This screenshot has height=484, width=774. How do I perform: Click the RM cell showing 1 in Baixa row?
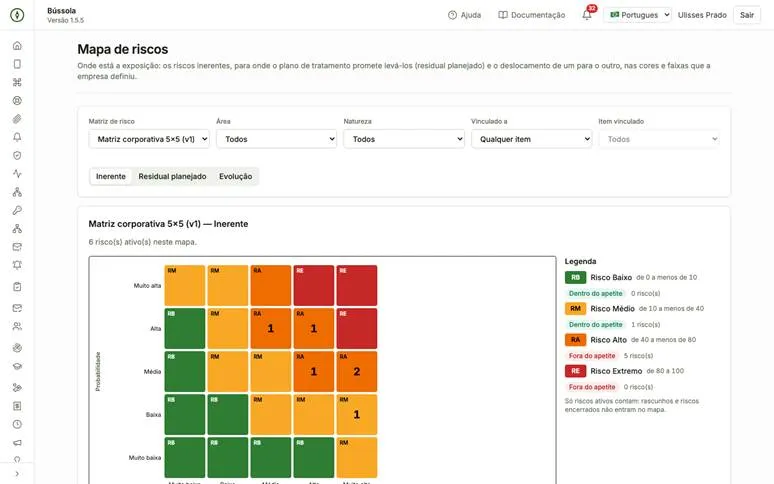point(356,414)
